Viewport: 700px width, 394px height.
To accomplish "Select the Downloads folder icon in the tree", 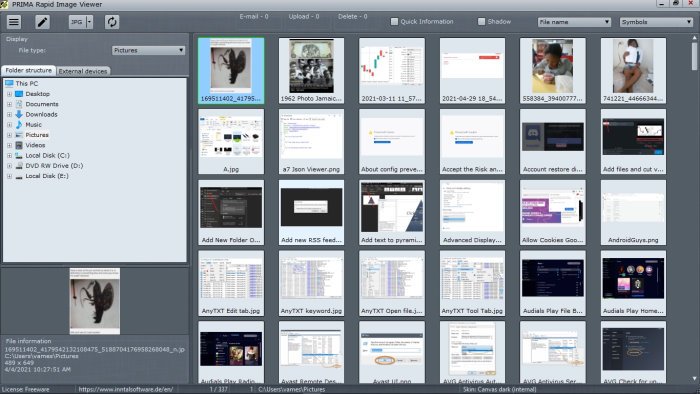I will click(19, 114).
